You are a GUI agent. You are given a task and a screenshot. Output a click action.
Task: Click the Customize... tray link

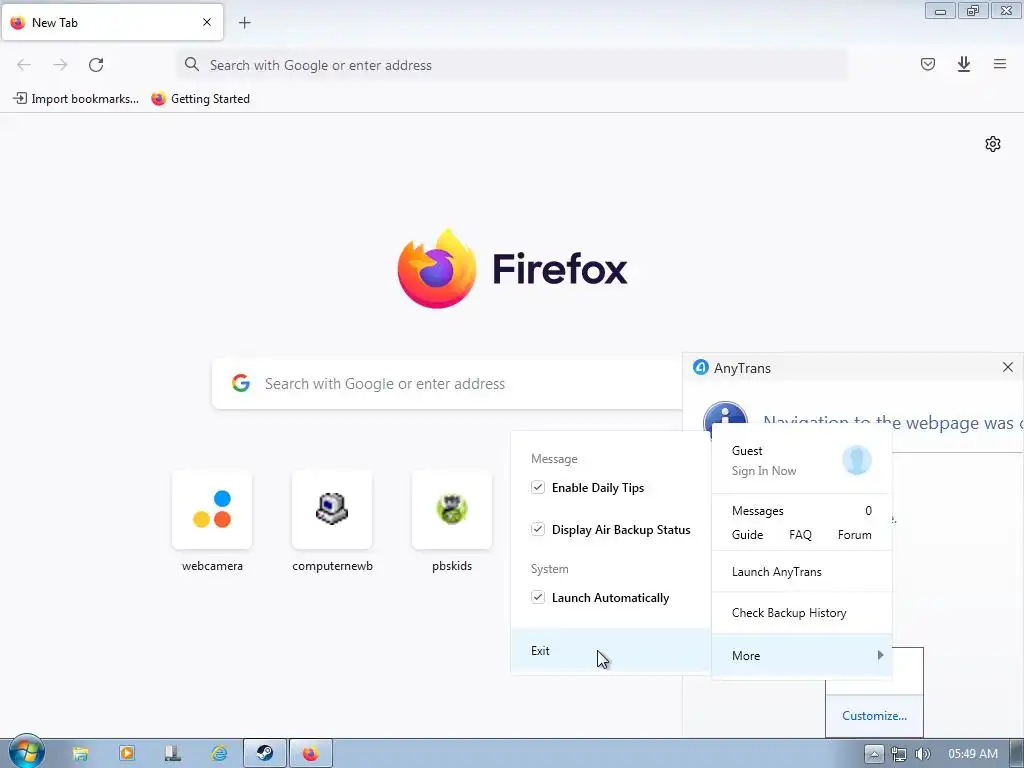[874, 716]
